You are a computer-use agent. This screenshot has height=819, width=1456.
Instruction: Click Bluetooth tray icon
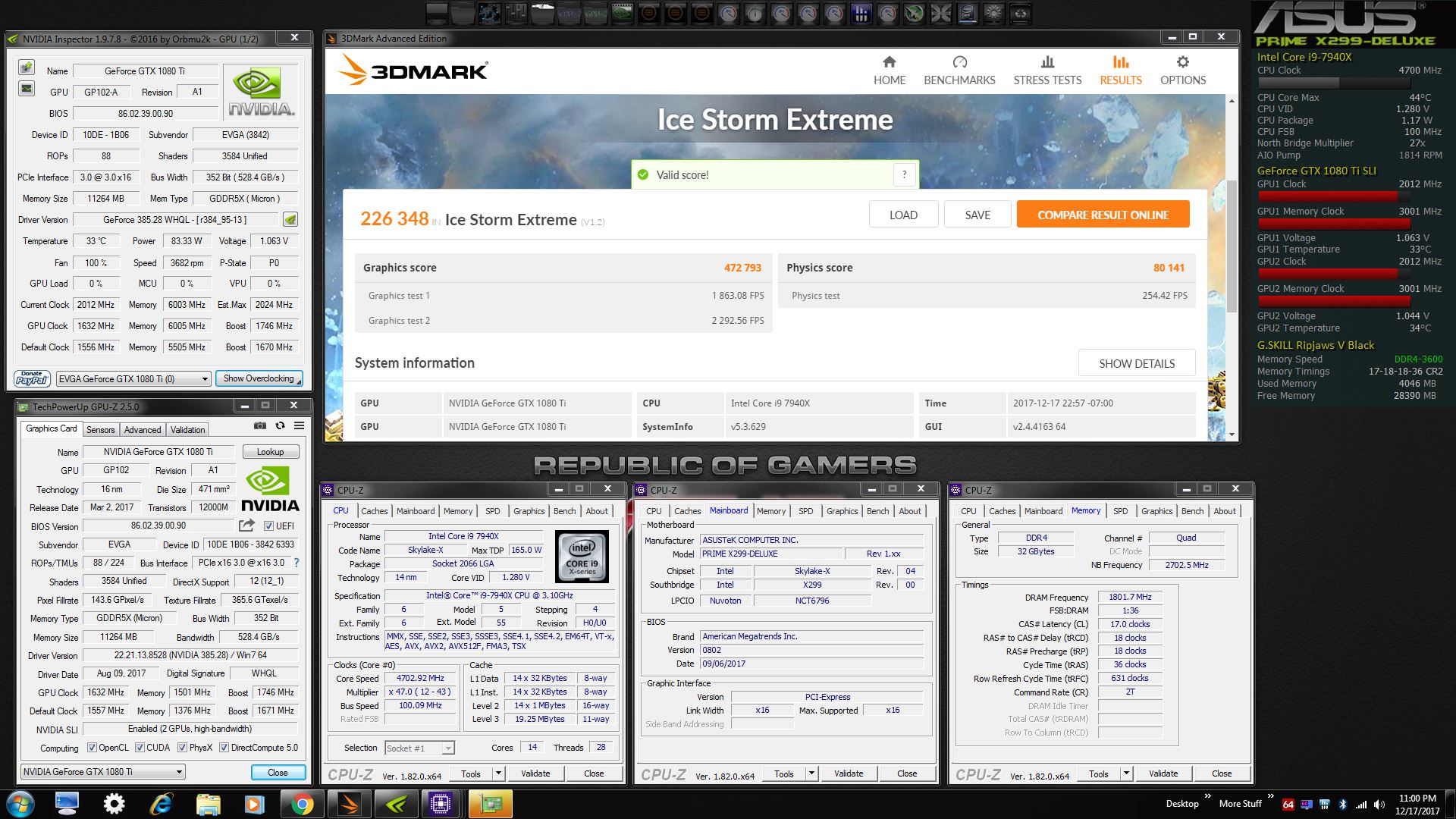click(x=1343, y=804)
